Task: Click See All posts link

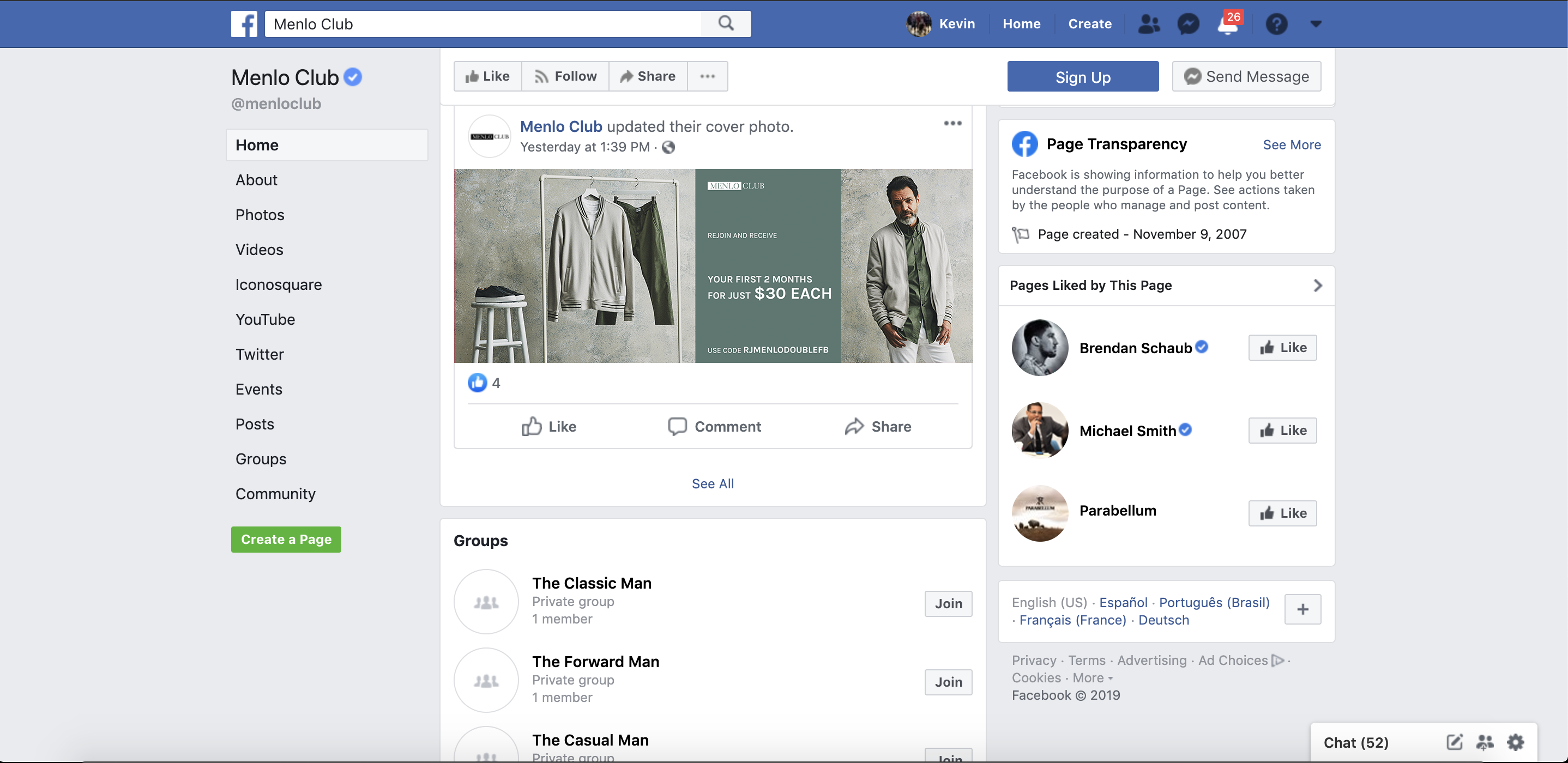Action: 713,483
